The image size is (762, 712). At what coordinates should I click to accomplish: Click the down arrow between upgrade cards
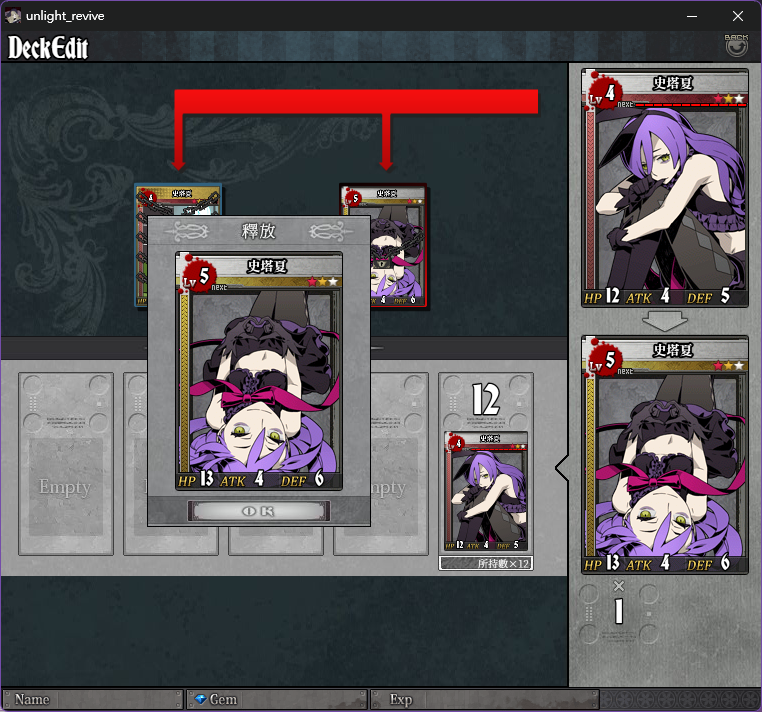tap(664, 321)
